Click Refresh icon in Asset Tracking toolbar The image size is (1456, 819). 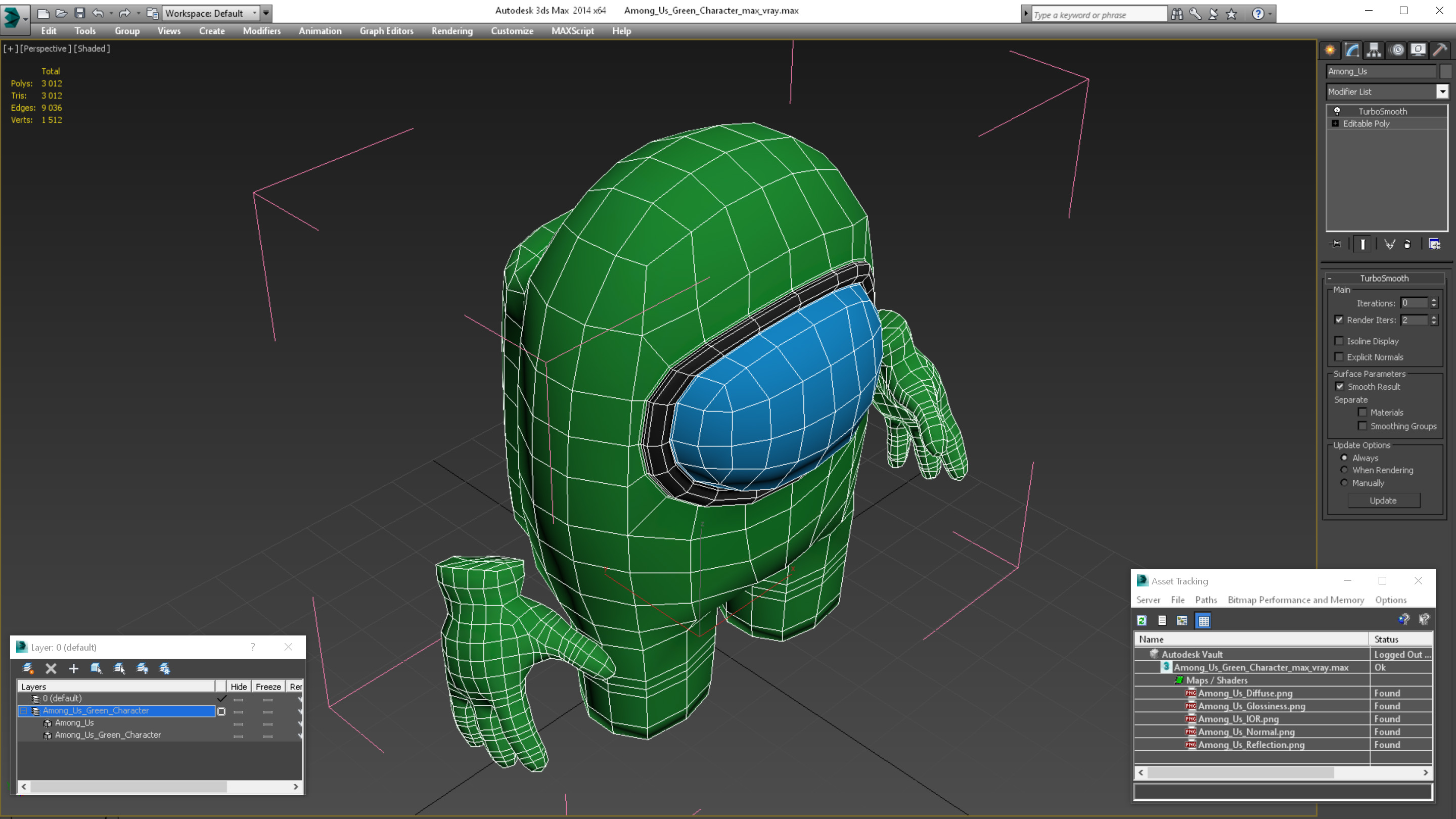pyautogui.click(x=1142, y=621)
